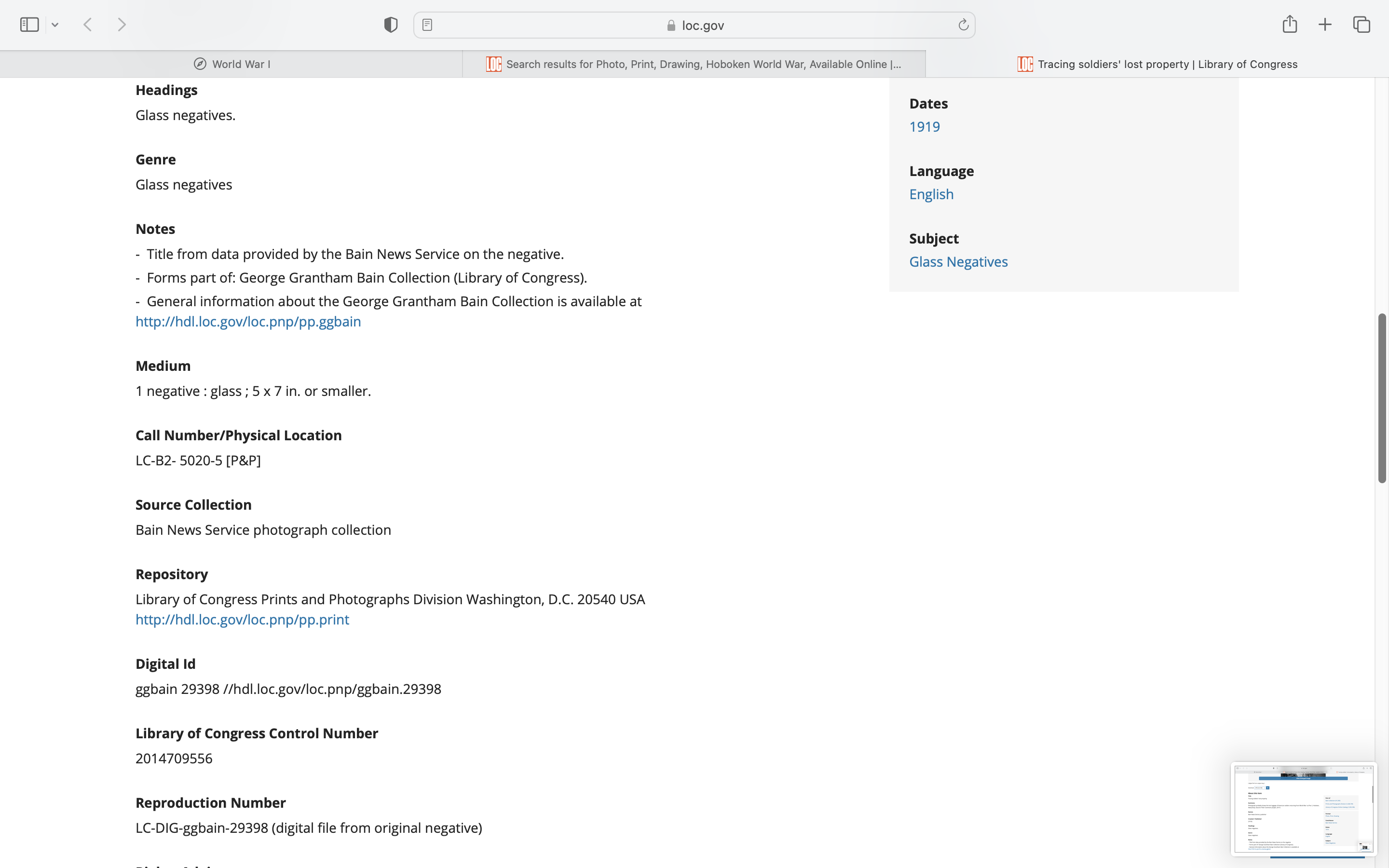Click the loc.gov address bar field
The width and height of the screenshot is (1389, 868).
[694, 25]
